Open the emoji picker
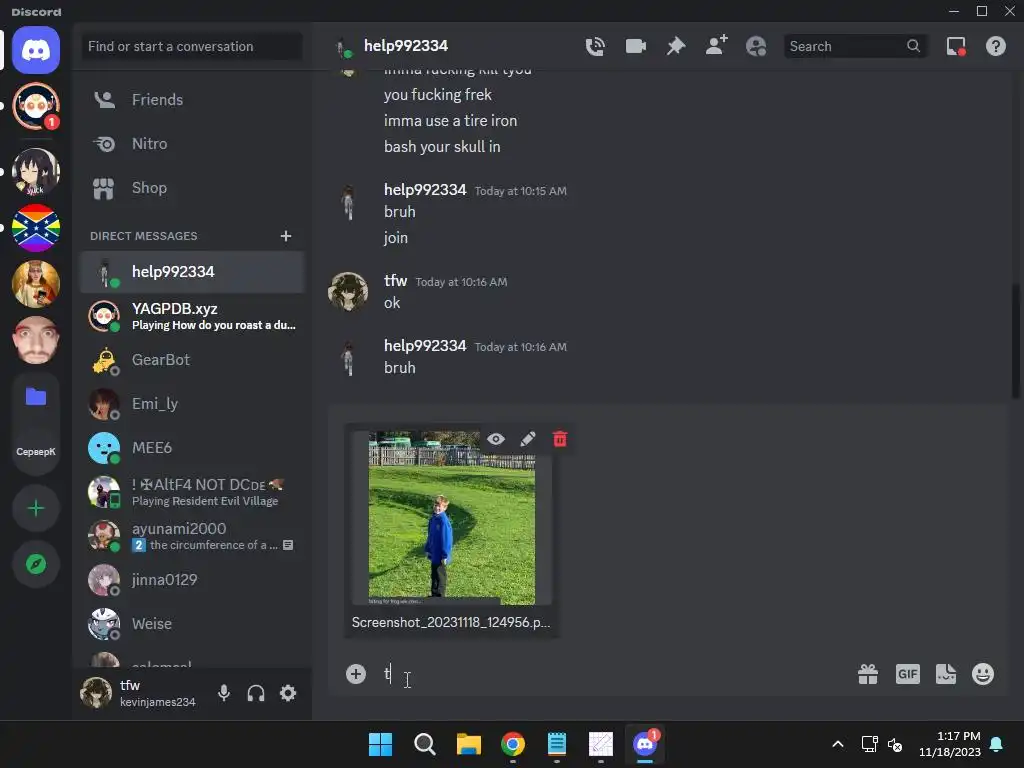This screenshot has height=768, width=1024. [x=983, y=674]
